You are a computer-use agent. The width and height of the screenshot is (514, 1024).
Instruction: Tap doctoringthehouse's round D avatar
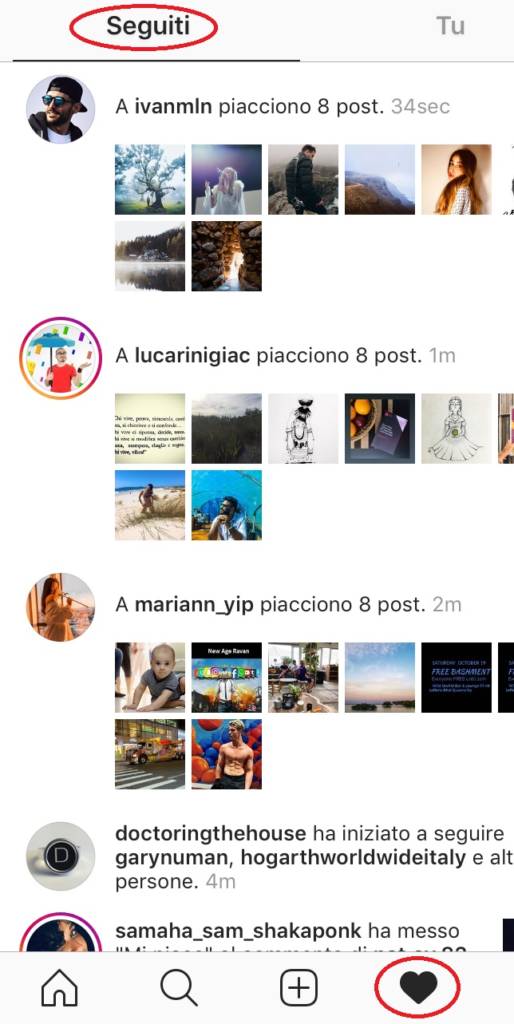coord(60,856)
